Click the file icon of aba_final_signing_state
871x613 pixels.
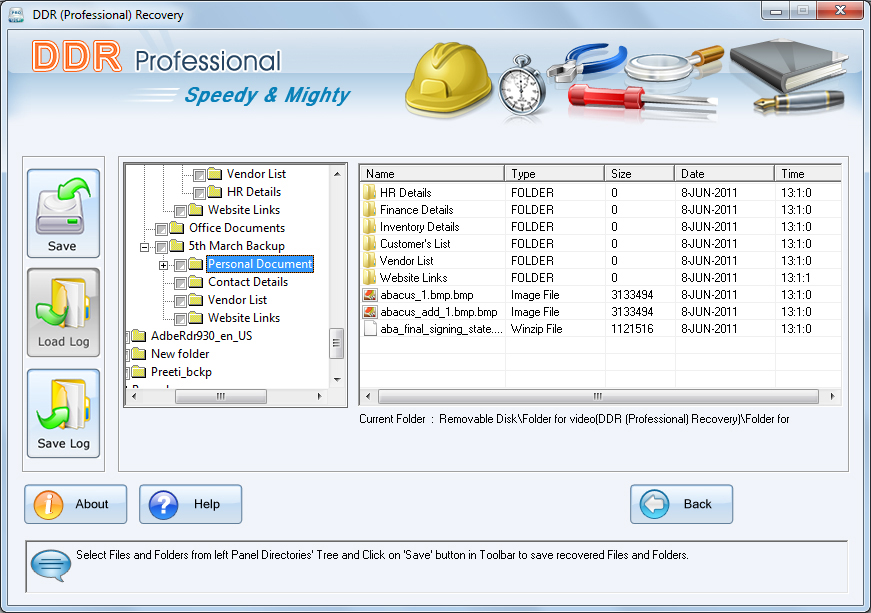[x=370, y=329]
